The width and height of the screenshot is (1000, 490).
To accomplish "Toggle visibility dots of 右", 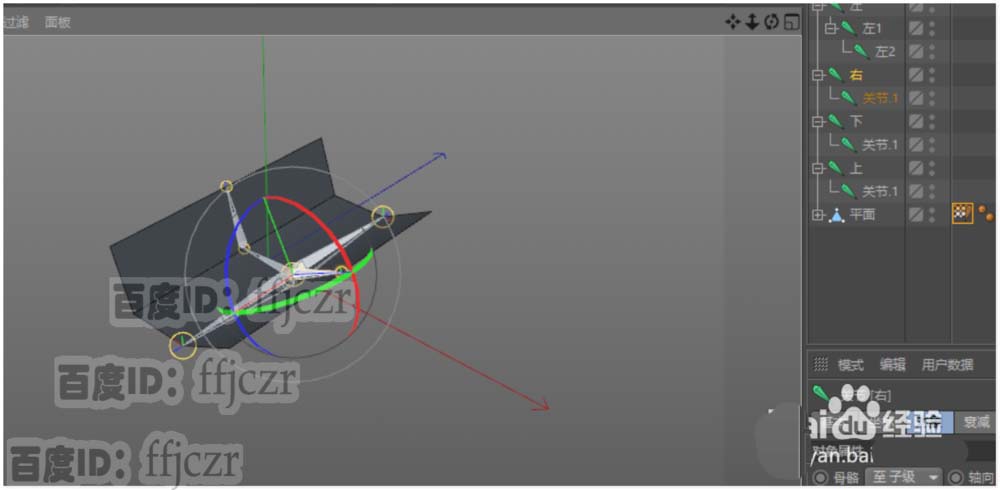I will (x=932, y=75).
